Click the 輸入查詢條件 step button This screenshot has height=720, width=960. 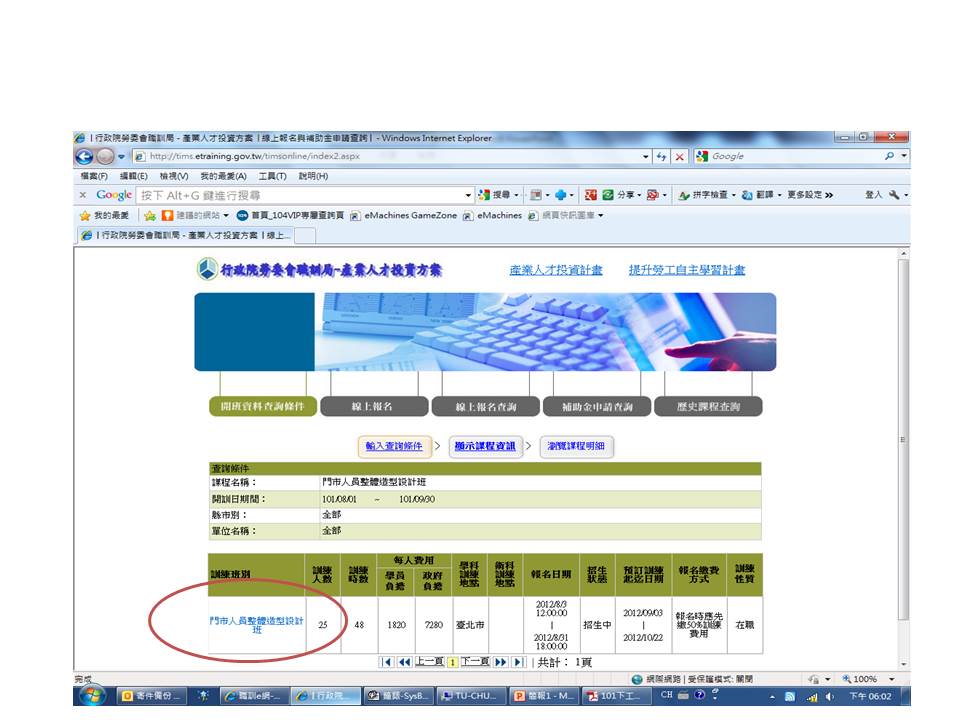394,446
